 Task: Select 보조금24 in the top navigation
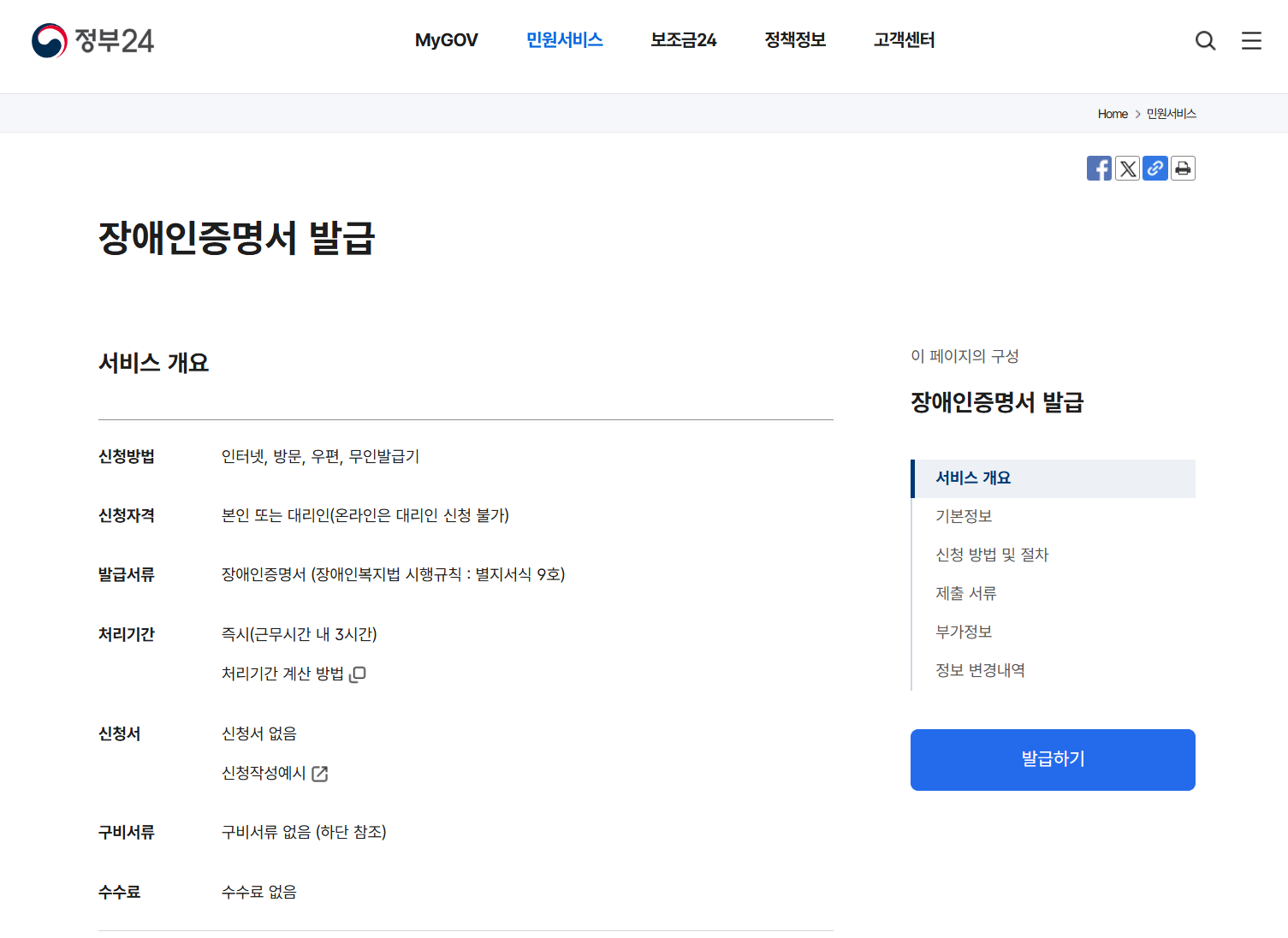pyautogui.click(x=682, y=40)
